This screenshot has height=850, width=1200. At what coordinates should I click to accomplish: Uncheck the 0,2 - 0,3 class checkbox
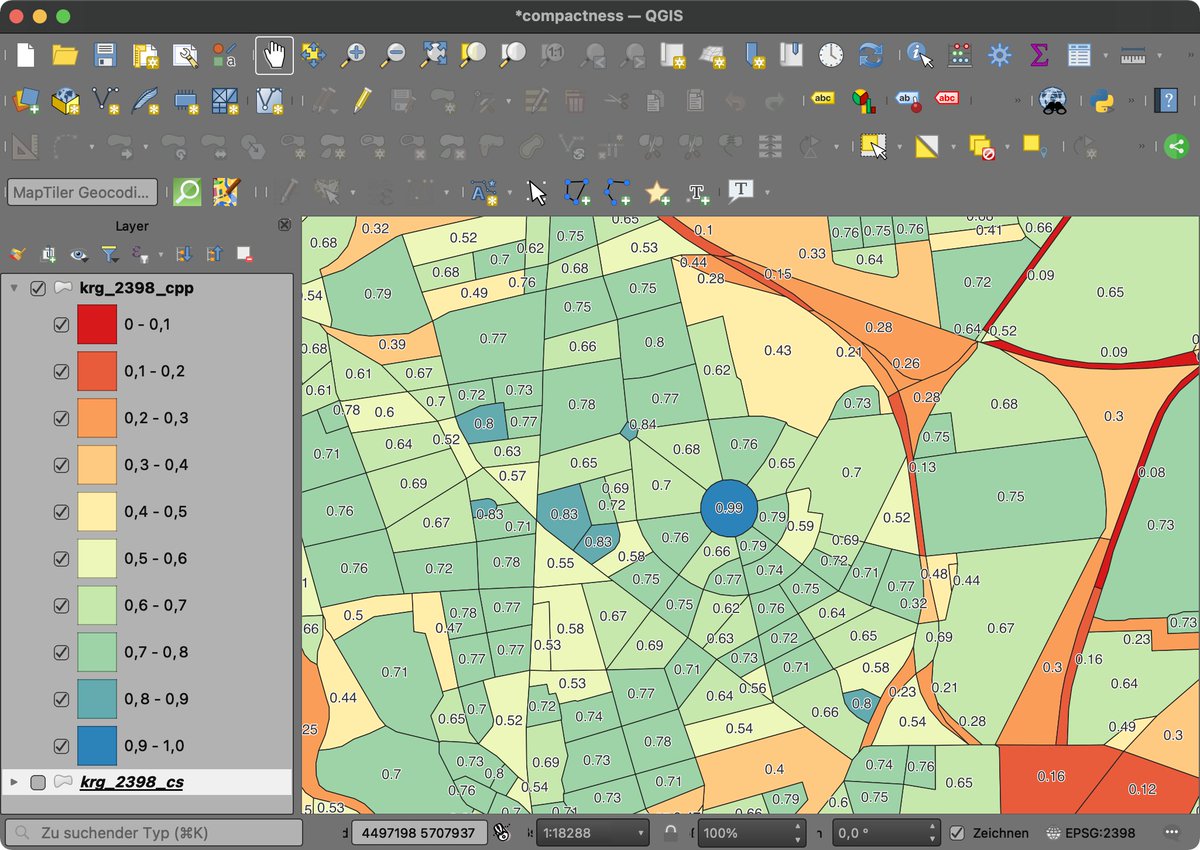[61, 418]
